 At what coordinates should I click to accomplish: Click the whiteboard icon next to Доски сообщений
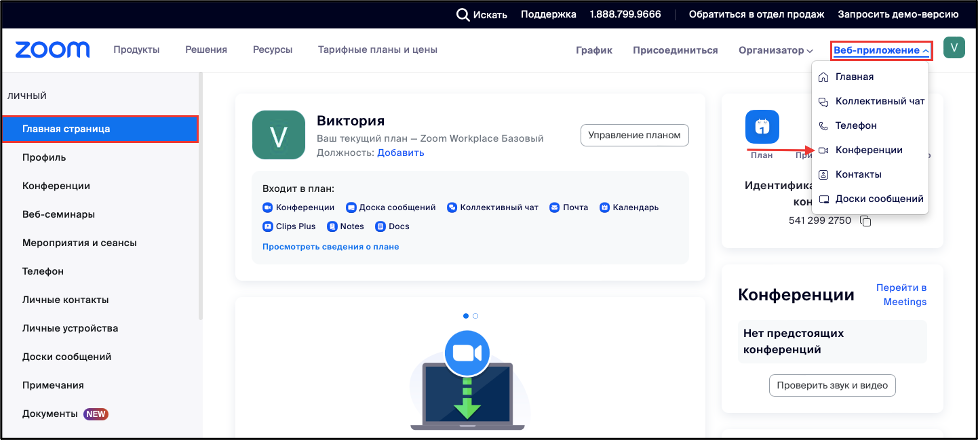823,199
